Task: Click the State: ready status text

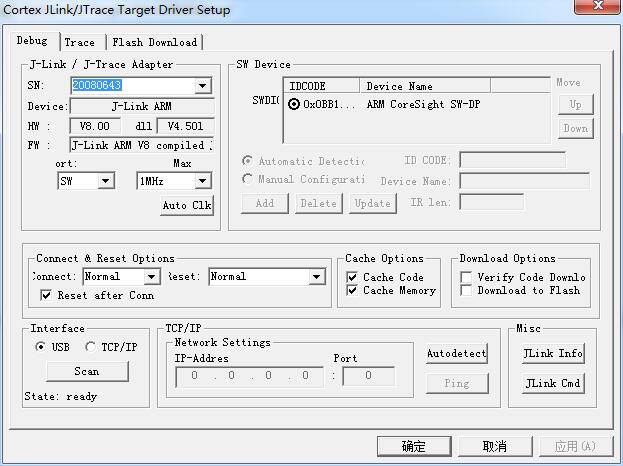Action: point(61,396)
